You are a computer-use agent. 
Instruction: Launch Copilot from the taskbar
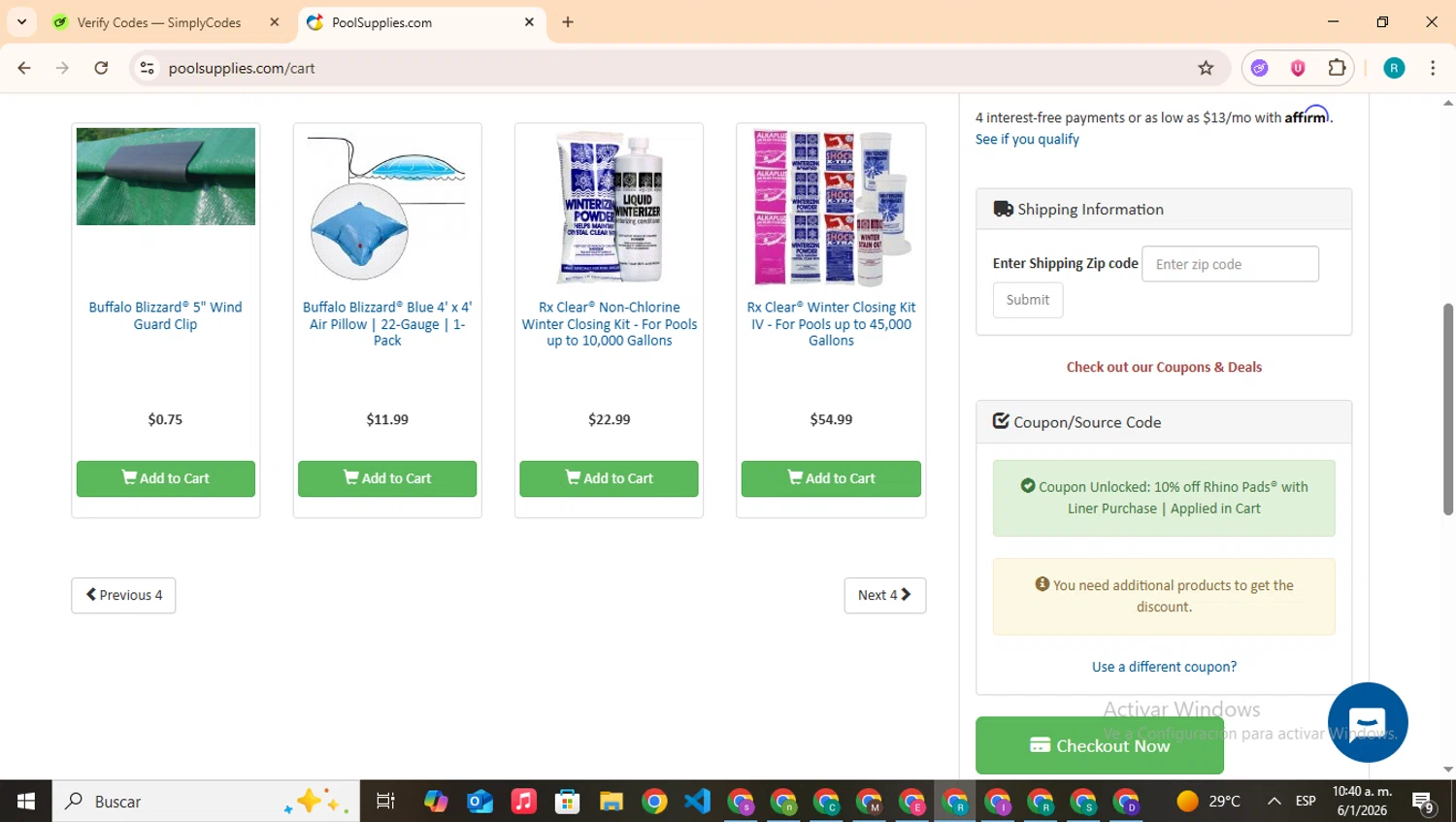pyautogui.click(x=436, y=802)
